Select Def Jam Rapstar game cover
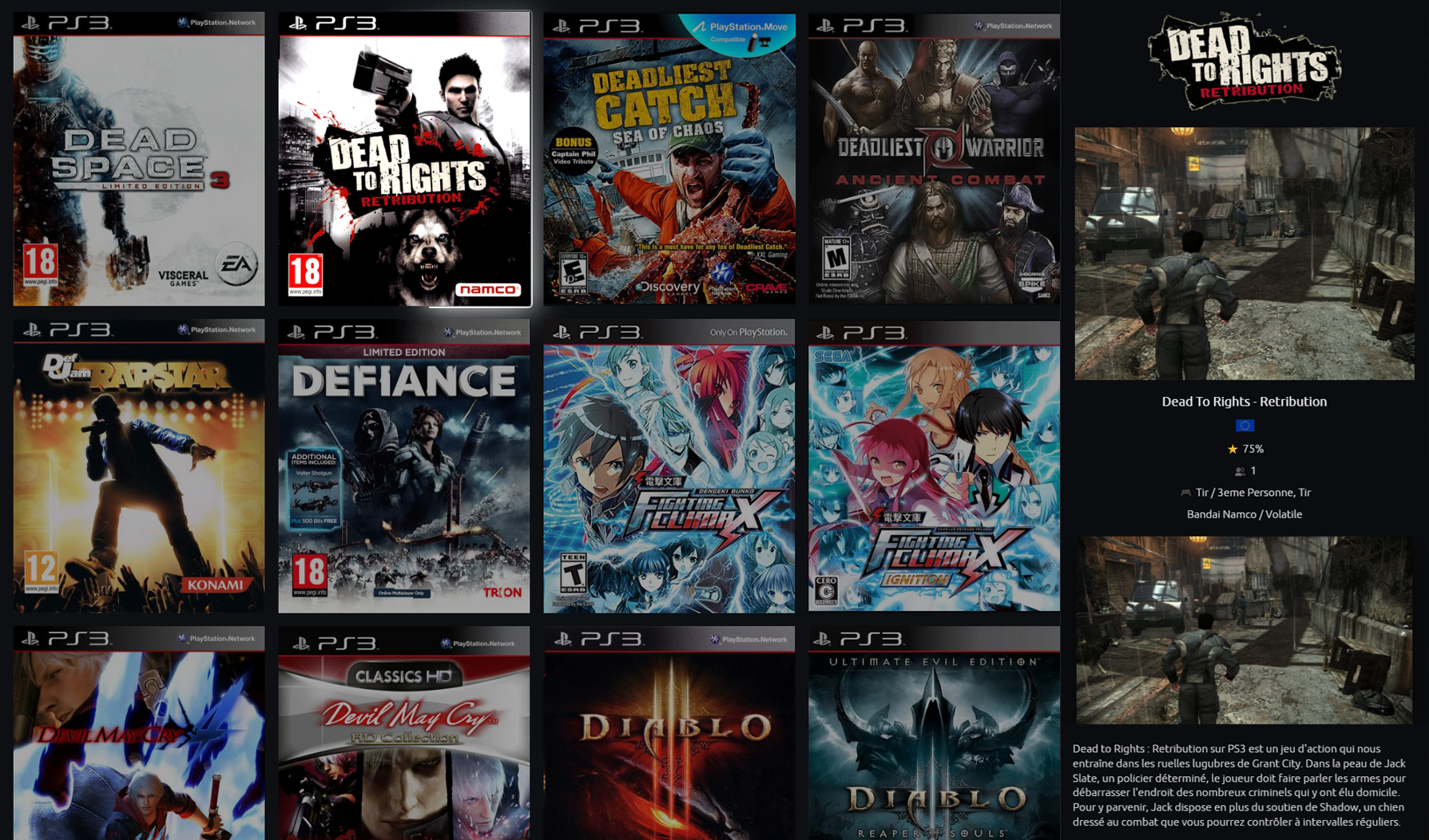 (139, 466)
